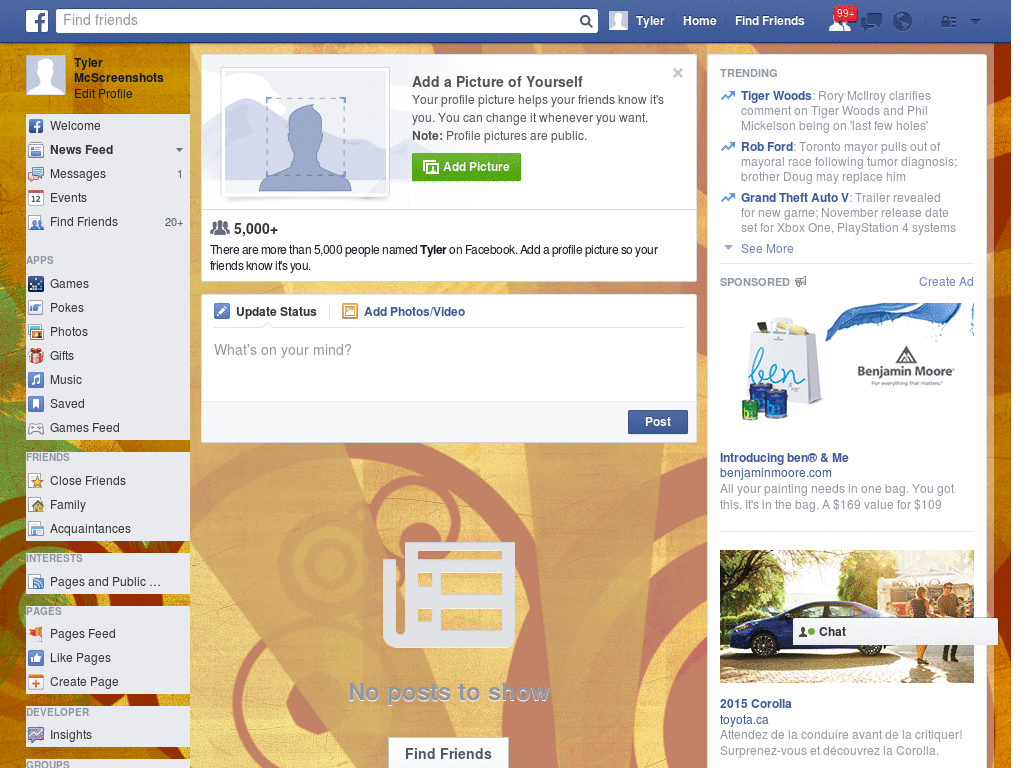This screenshot has width=1024, height=768.
Task: Click the Benjamin Moore ad image
Action: click(x=846, y=368)
